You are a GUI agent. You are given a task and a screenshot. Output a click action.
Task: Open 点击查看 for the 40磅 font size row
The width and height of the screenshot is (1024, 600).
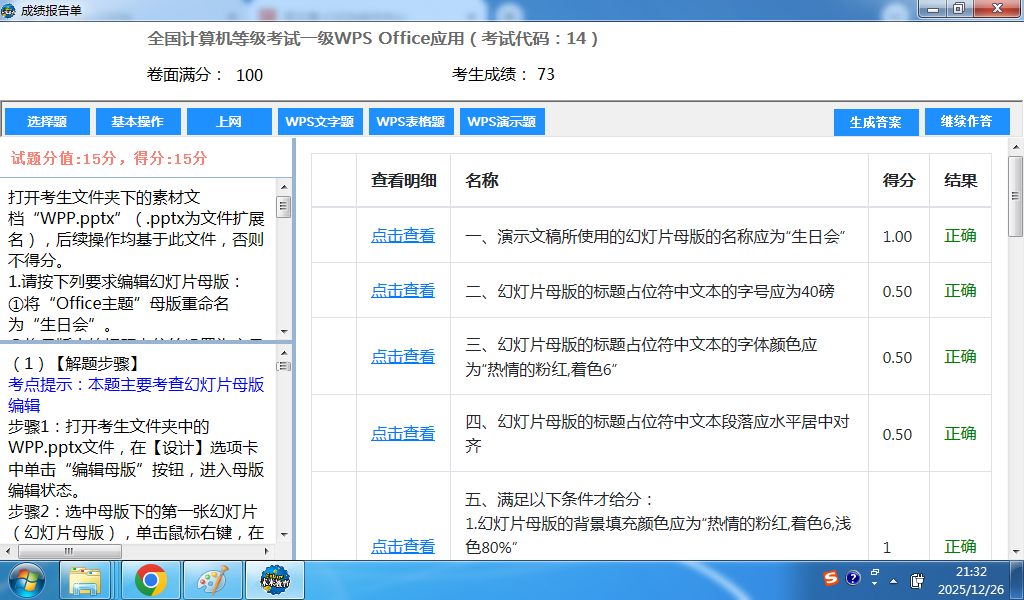pos(403,291)
